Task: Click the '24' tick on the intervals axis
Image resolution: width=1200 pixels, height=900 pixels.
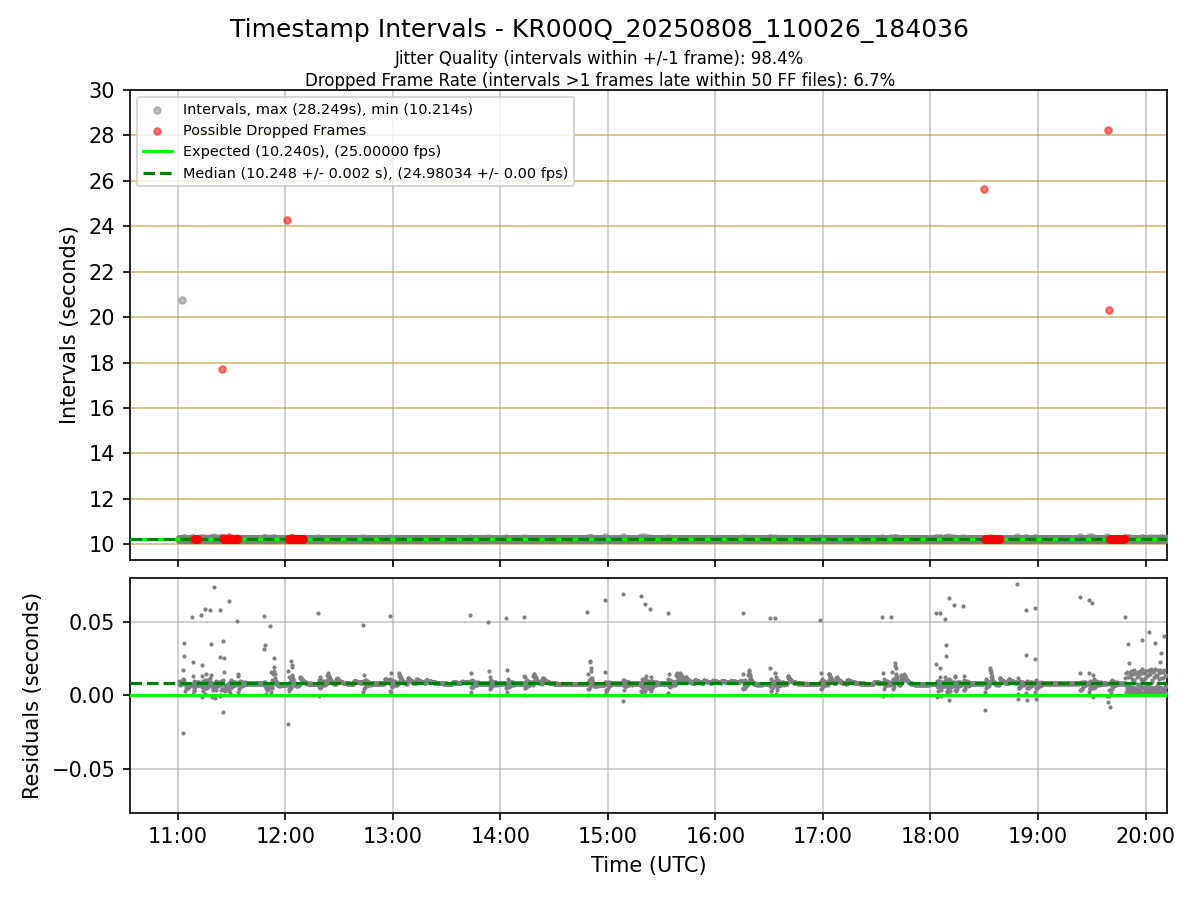Action: [x=103, y=227]
